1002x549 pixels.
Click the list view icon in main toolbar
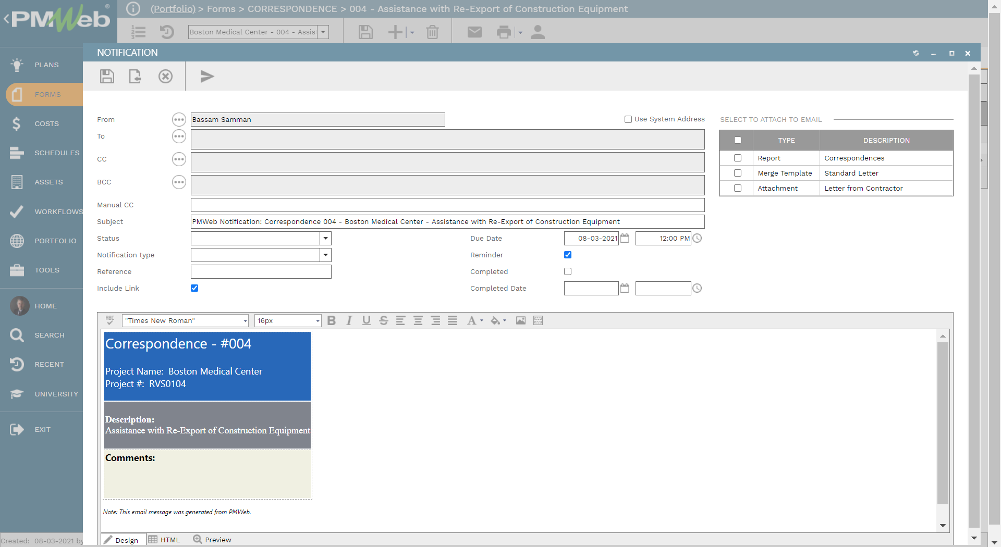pyautogui.click(x=138, y=32)
